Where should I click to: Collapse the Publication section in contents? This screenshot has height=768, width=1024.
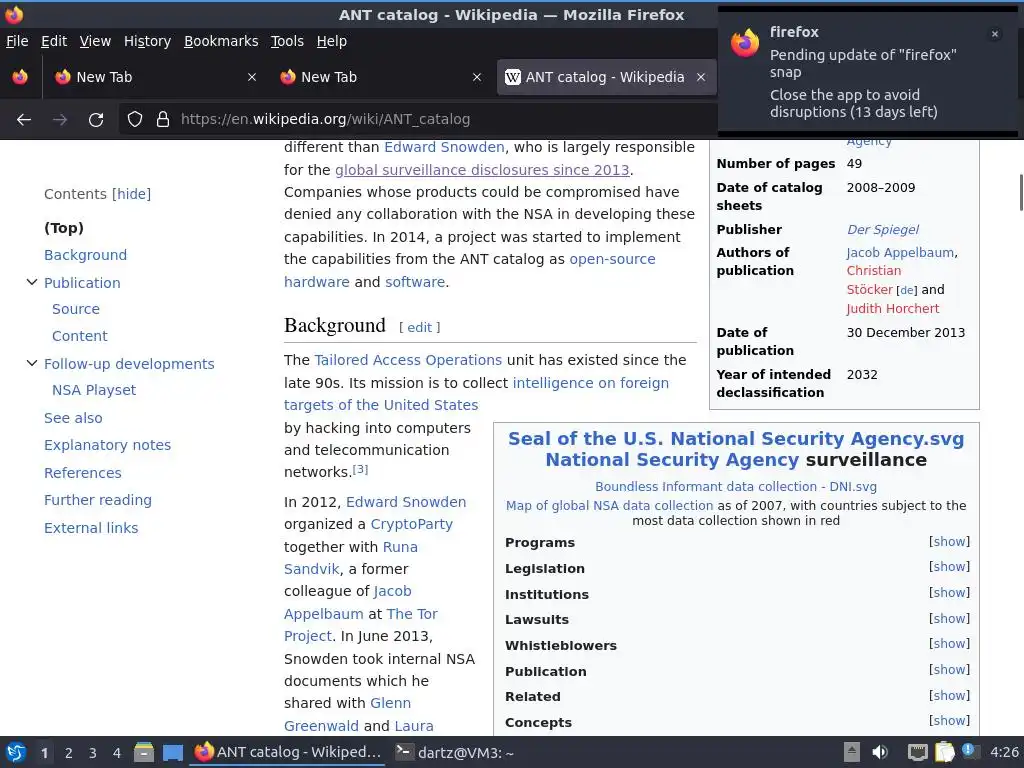31,282
